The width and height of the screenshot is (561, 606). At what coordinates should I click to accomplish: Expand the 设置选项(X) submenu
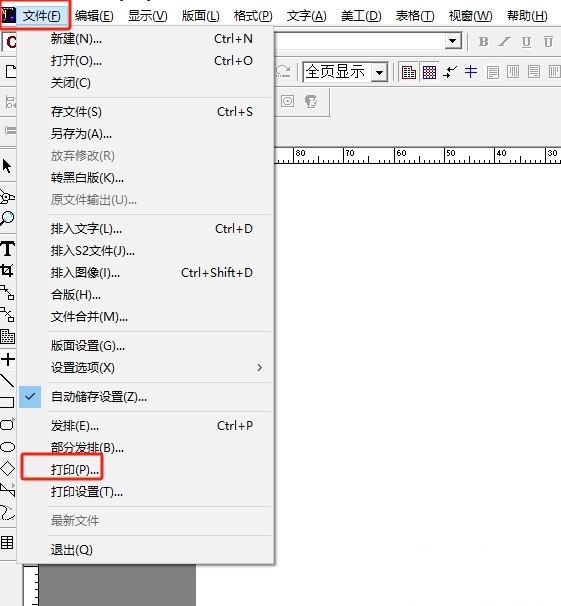147,368
